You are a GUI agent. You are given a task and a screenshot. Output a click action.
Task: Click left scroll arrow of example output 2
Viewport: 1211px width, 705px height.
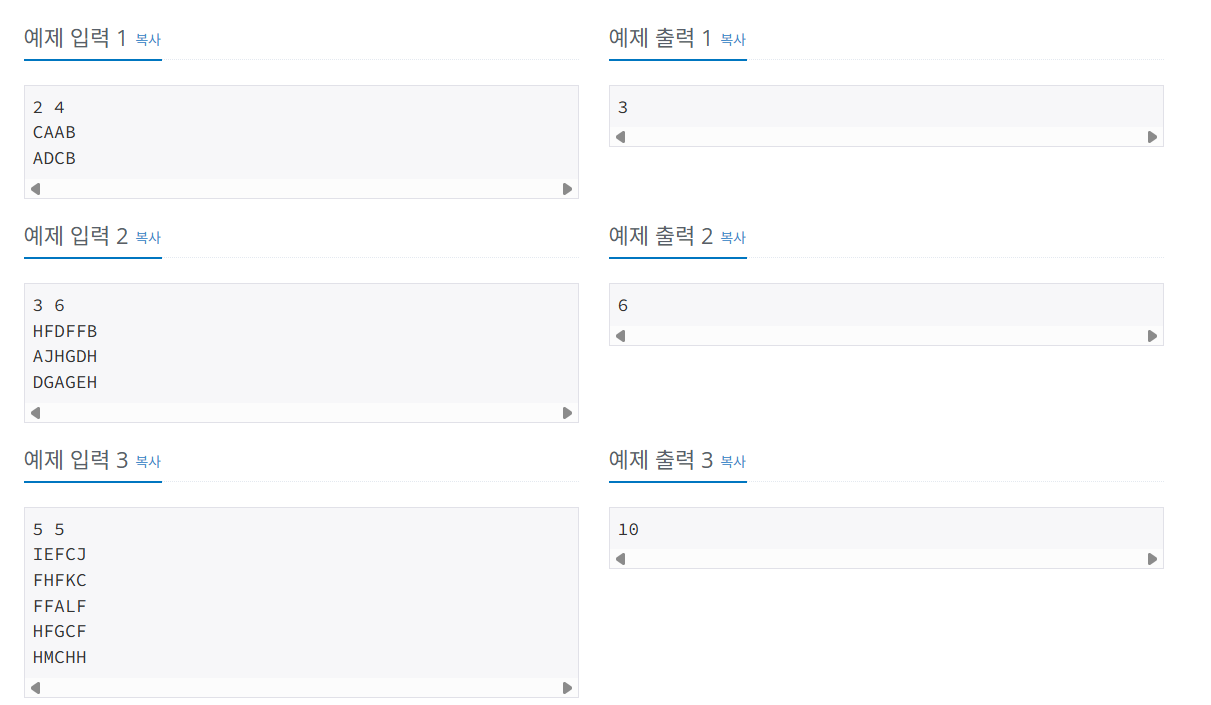620,336
